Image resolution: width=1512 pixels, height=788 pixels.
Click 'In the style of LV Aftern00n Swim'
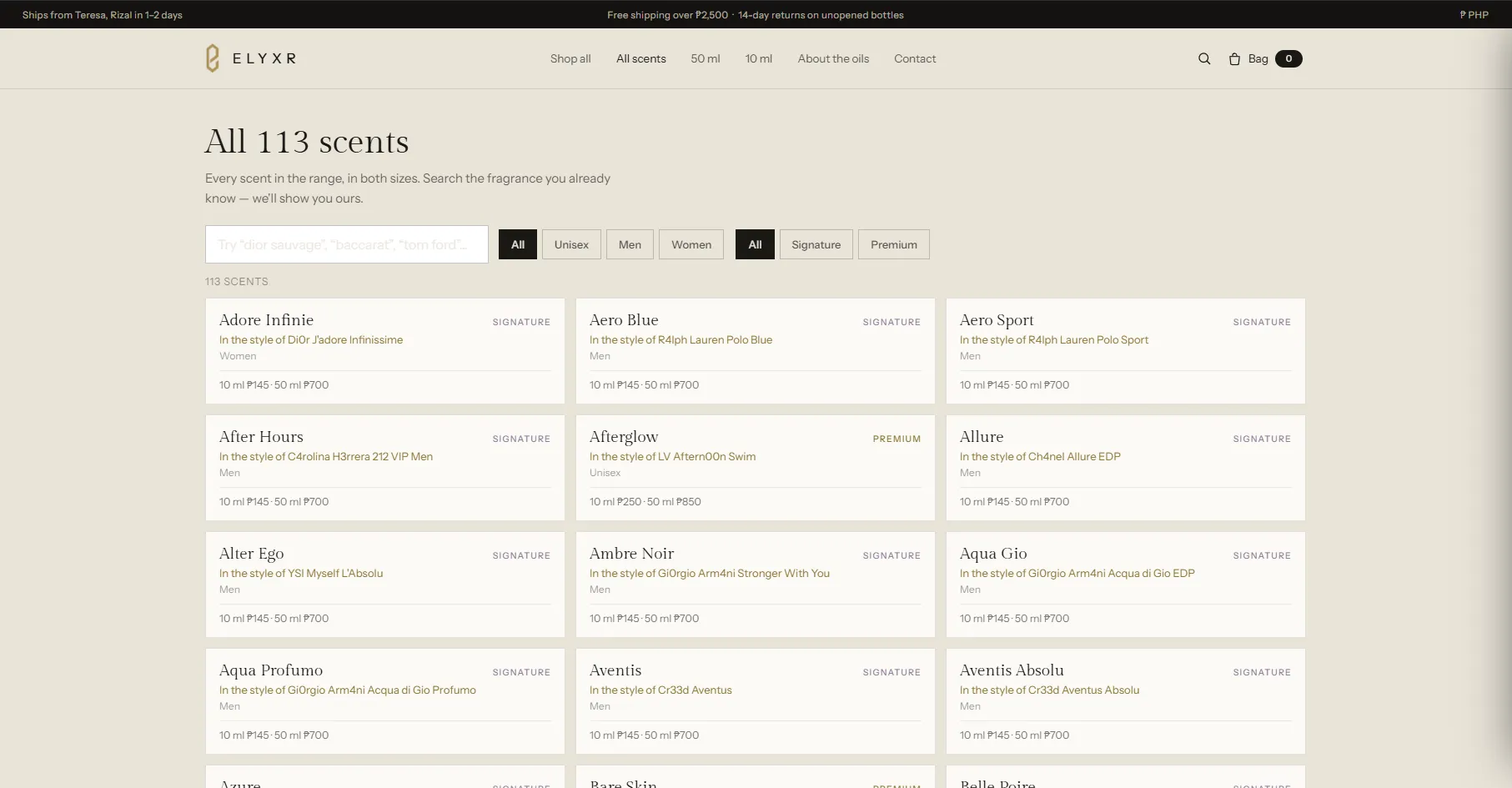click(x=672, y=456)
